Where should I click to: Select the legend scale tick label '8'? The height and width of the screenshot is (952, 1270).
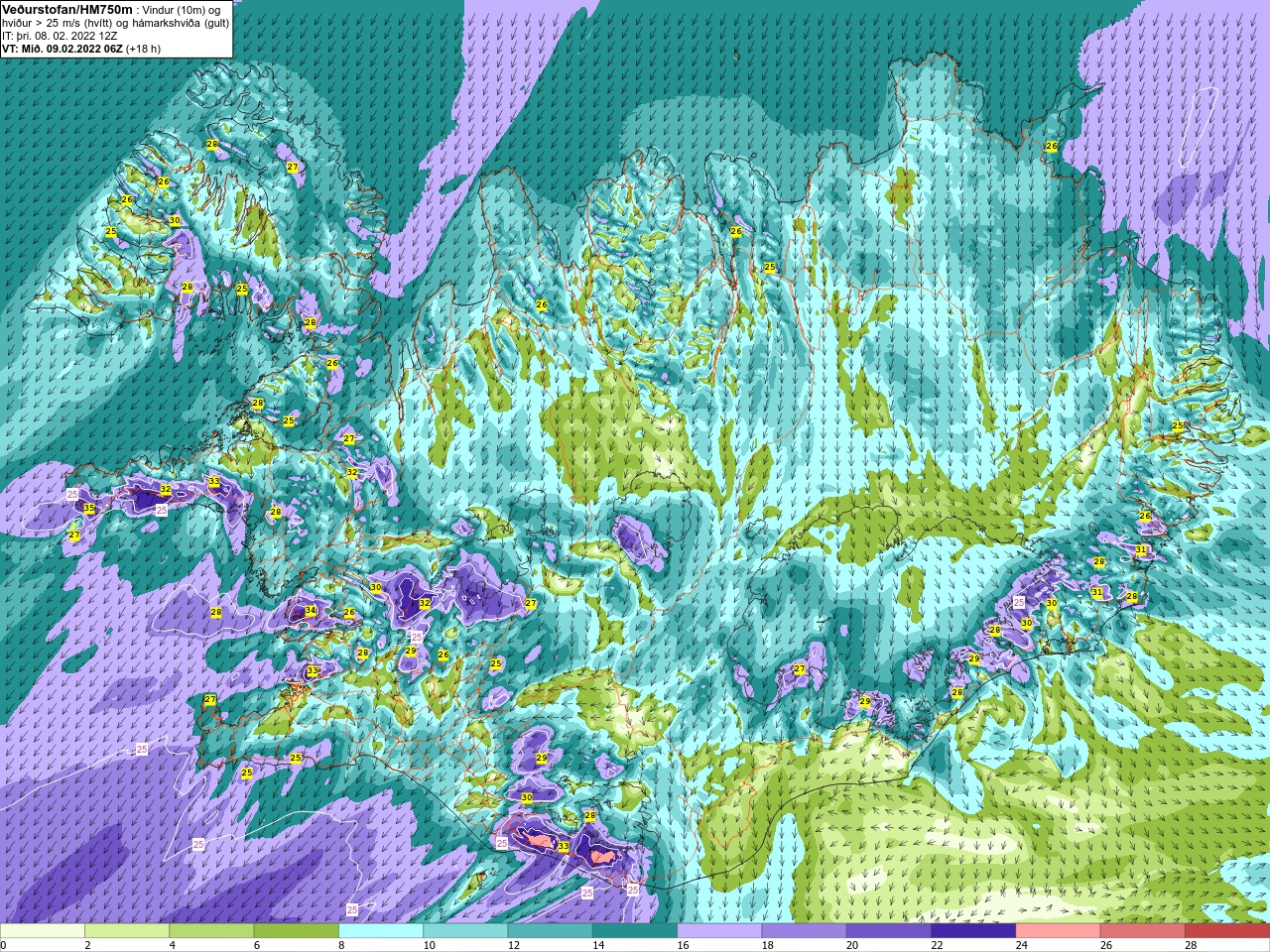click(x=341, y=945)
